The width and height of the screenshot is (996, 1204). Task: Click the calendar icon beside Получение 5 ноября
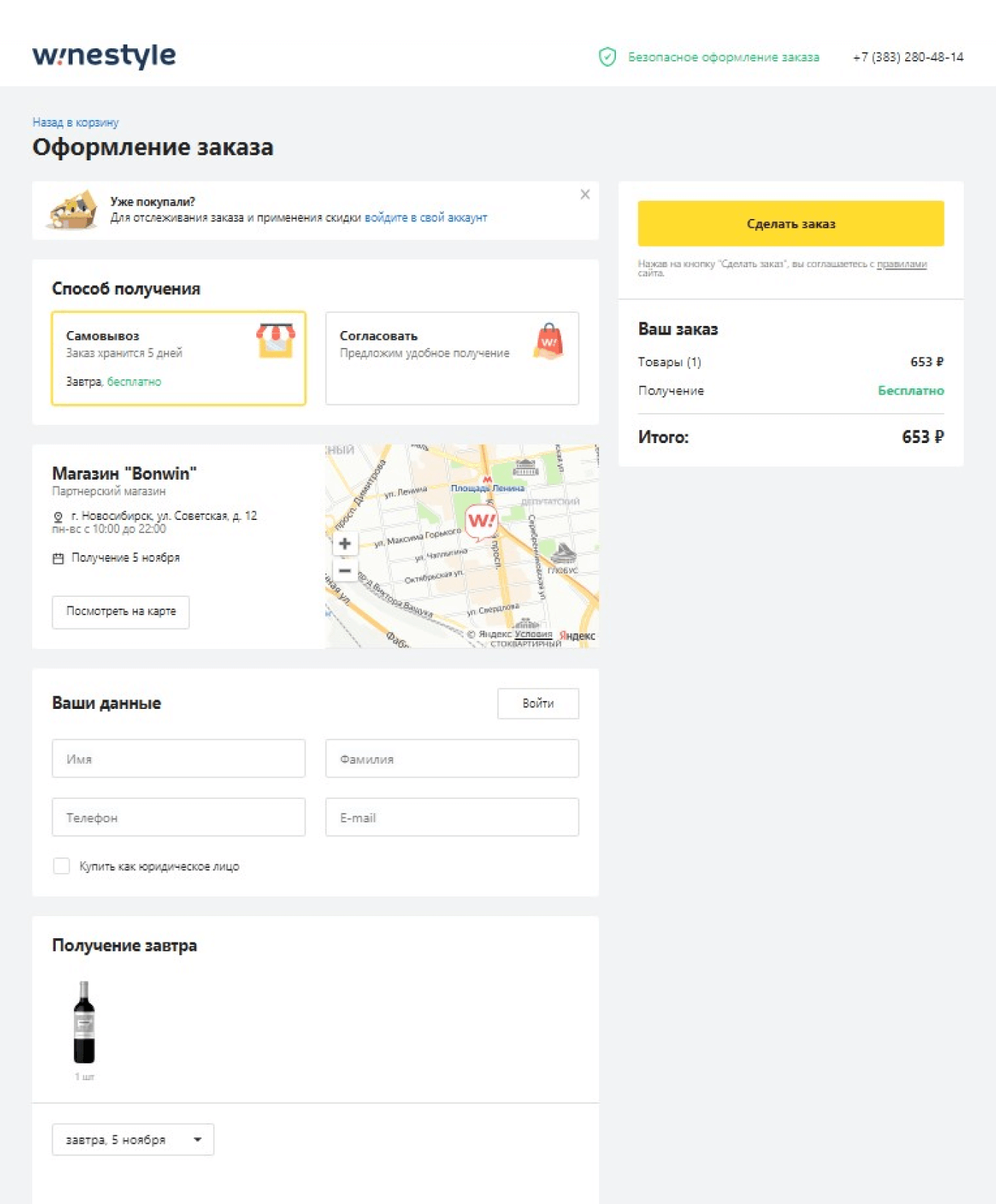[x=59, y=557]
